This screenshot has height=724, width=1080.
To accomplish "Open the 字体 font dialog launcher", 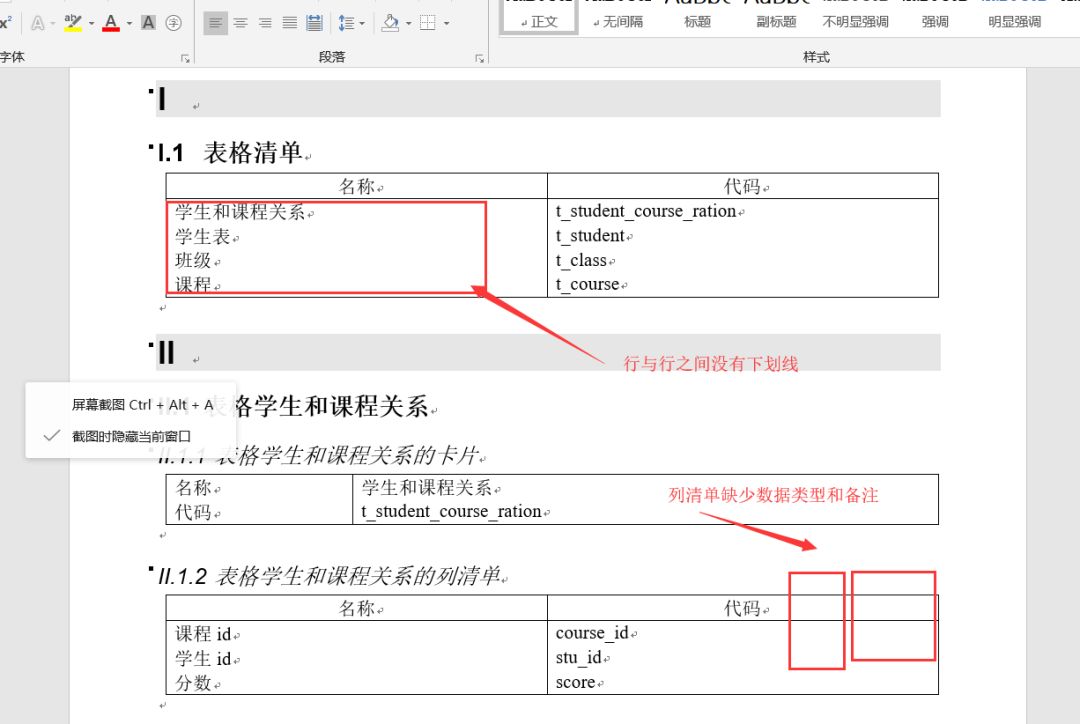I will (x=185, y=59).
